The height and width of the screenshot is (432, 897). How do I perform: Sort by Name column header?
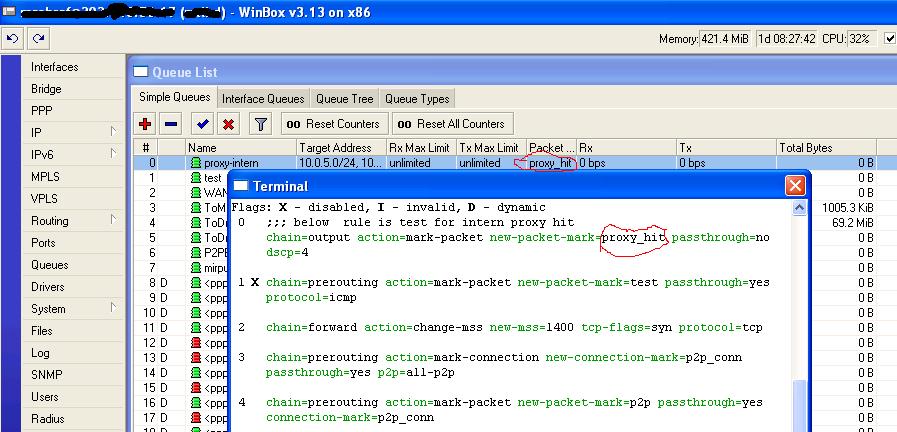(x=241, y=148)
